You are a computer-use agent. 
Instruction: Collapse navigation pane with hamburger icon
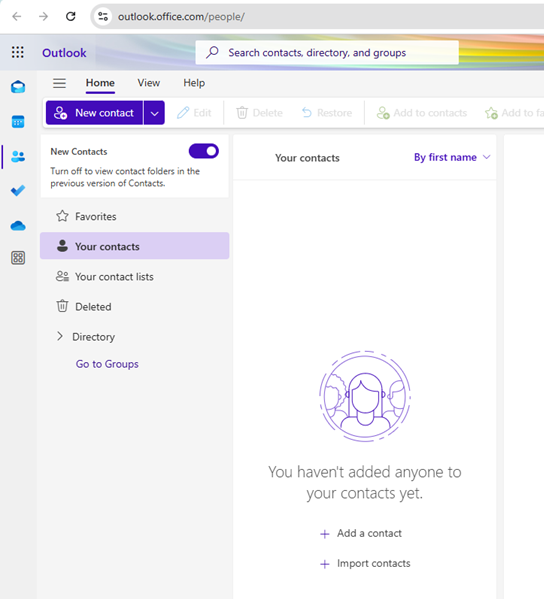point(59,83)
